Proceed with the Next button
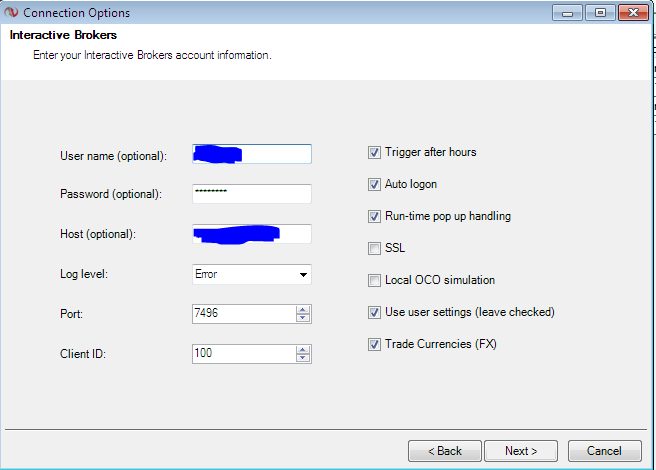The height and width of the screenshot is (470, 656). coord(521,451)
